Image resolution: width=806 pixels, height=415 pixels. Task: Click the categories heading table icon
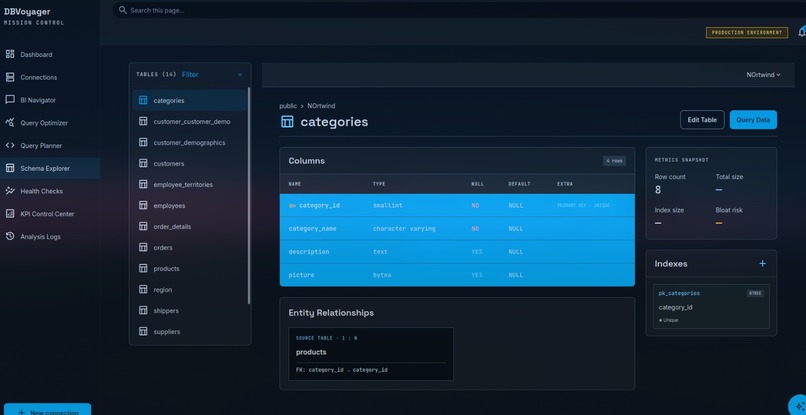tap(287, 122)
